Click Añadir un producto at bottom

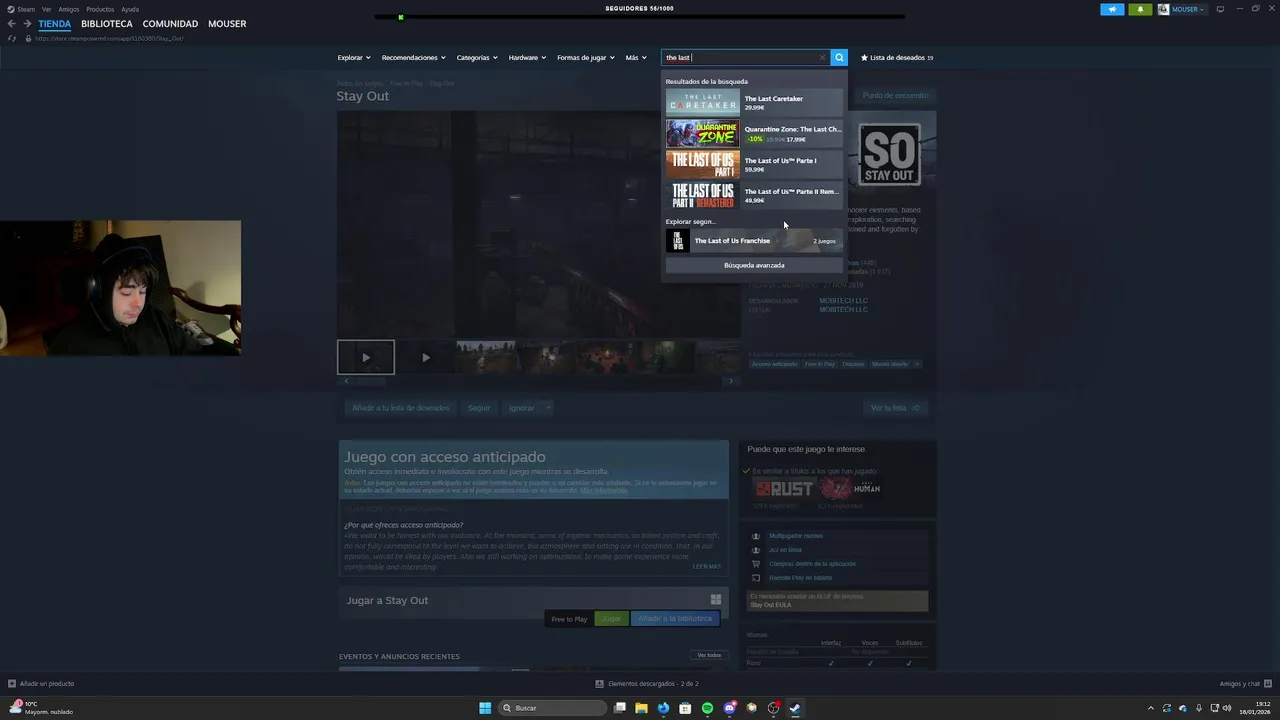tap(41, 684)
